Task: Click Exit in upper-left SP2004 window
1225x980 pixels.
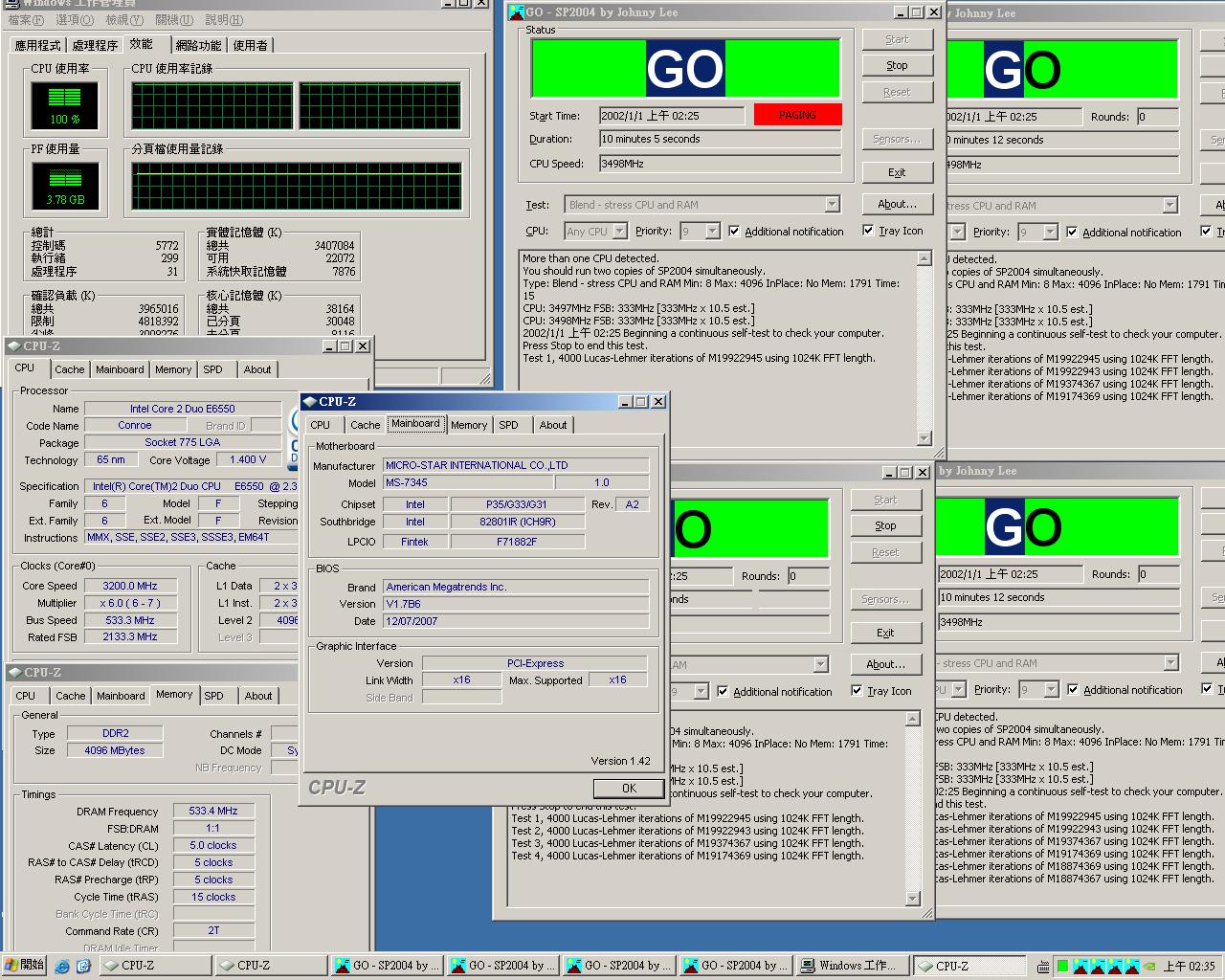Action: coord(897,172)
